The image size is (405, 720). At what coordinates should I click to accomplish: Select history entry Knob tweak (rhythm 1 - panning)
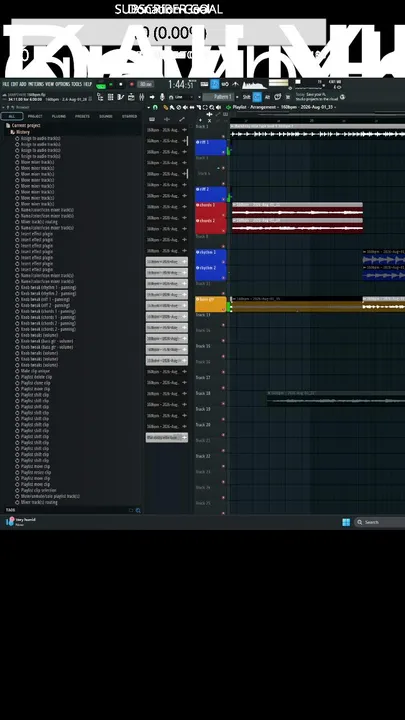[x=48, y=287]
